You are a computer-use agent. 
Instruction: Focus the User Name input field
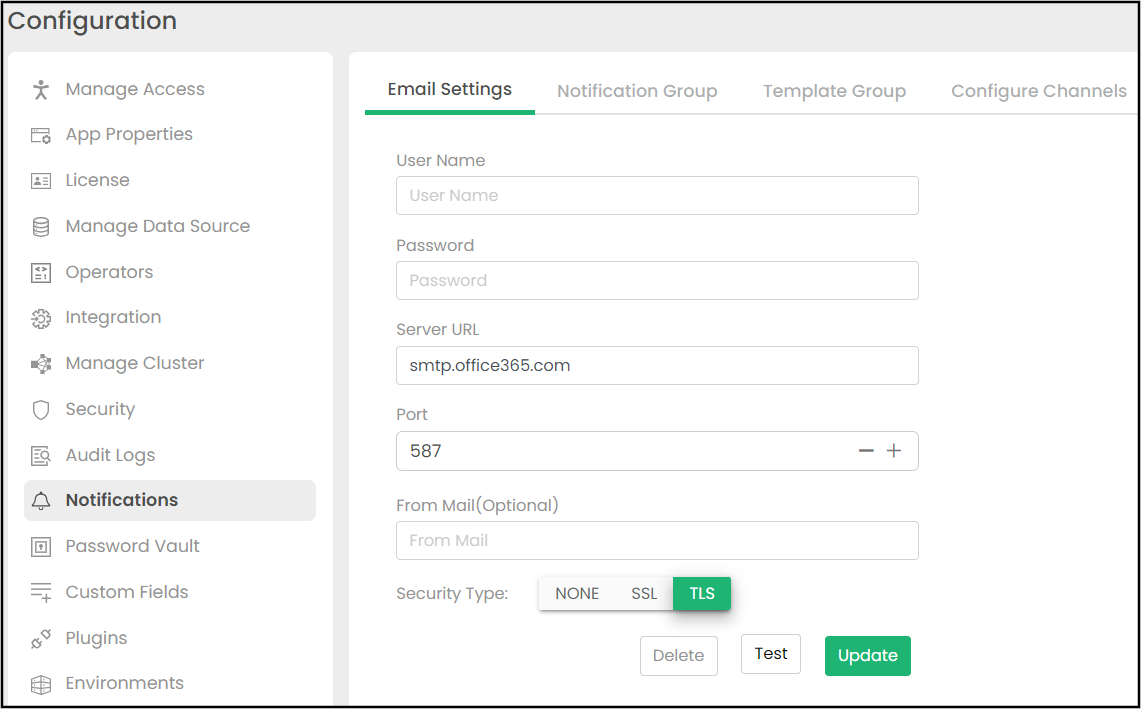click(x=657, y=195)
